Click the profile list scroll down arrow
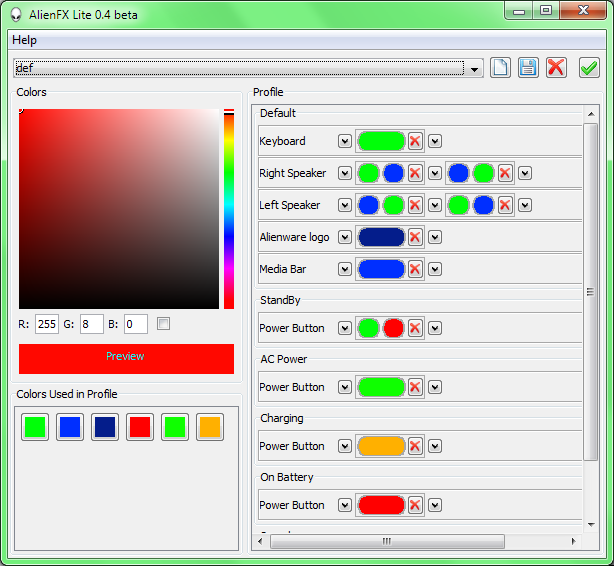 (591, 524)
